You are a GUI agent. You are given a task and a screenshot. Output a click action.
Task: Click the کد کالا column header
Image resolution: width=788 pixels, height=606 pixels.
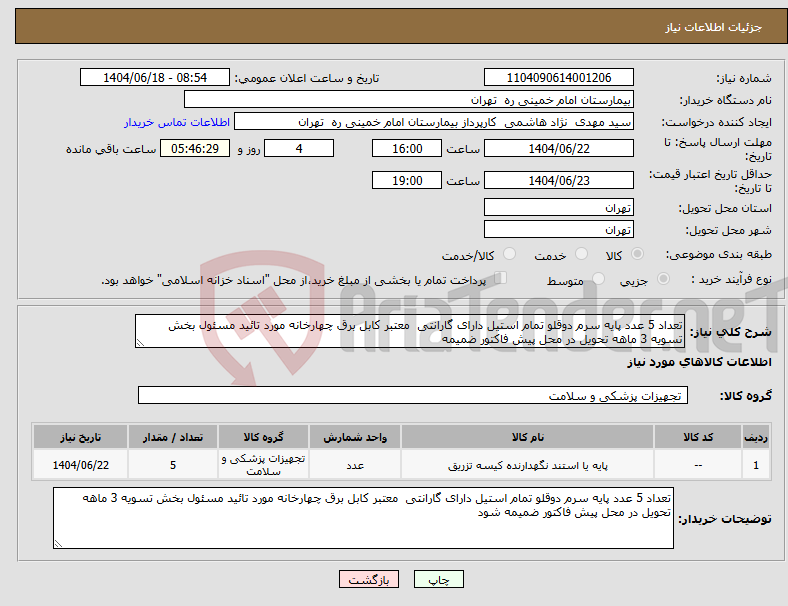pos(698,437)
